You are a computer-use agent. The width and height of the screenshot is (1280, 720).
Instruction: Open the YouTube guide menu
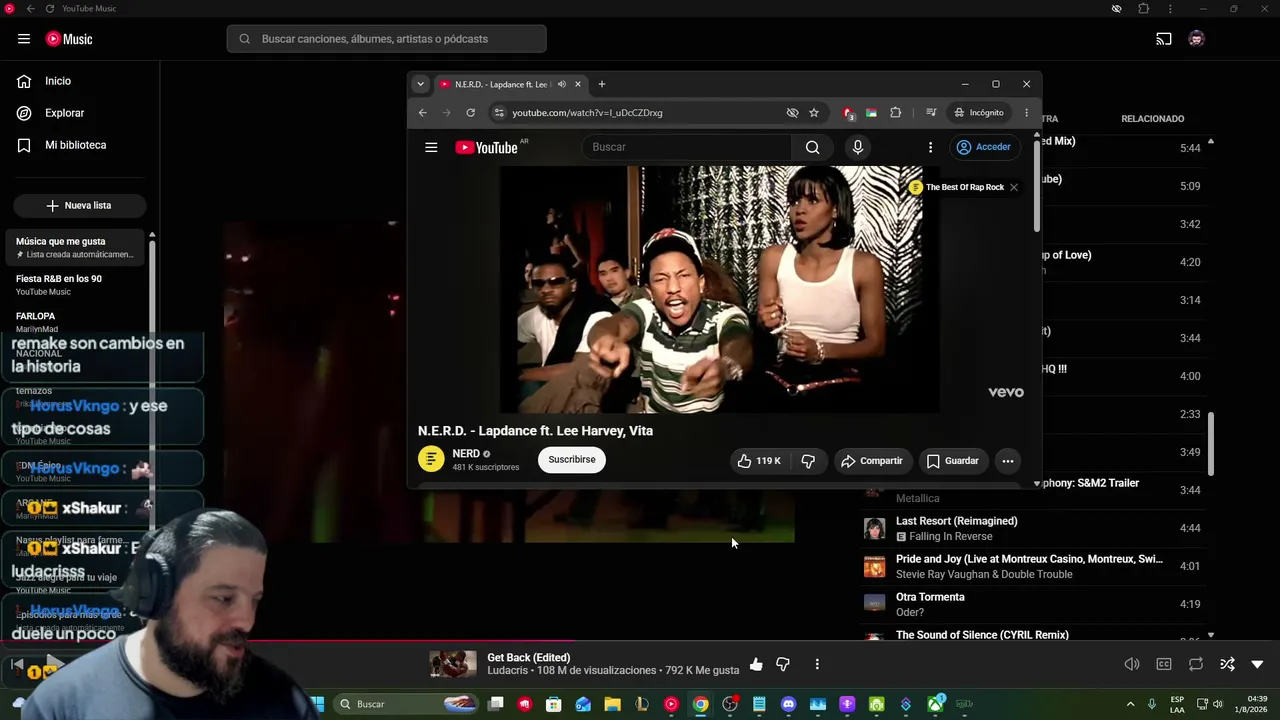click(431, 147)
